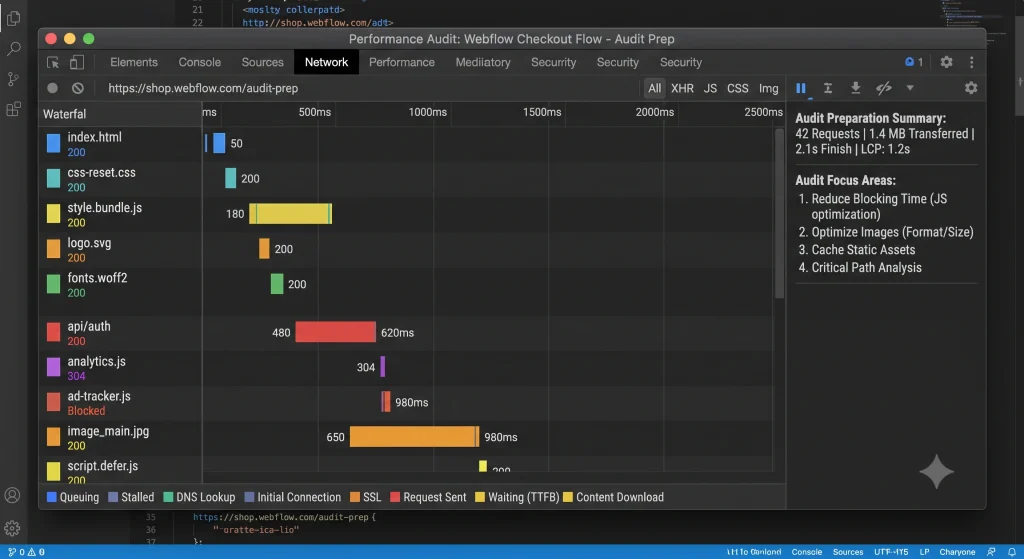The image size is (1024, 559).
Task: Open Explorer in the editor activity bar
Action: [13, 18]
